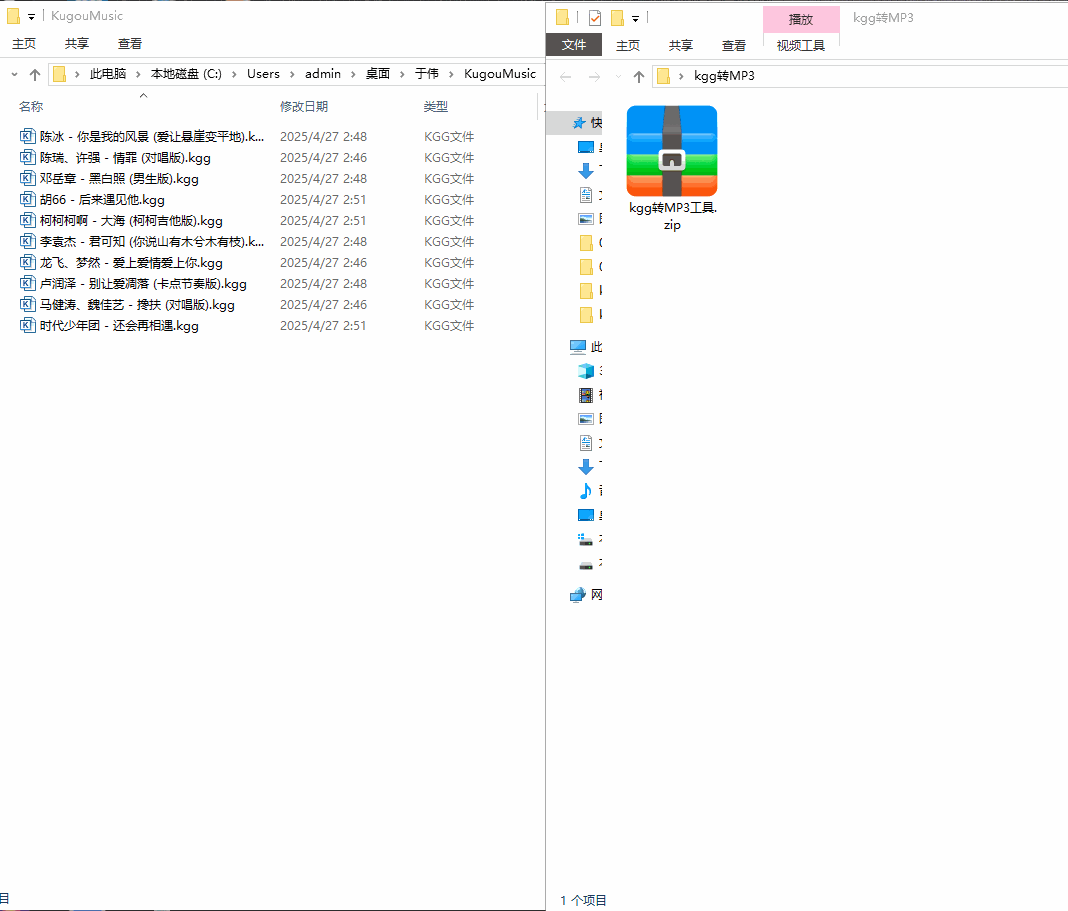Click file icon of 邓岳章 - 黑白照 kgg

pos(27,179)
